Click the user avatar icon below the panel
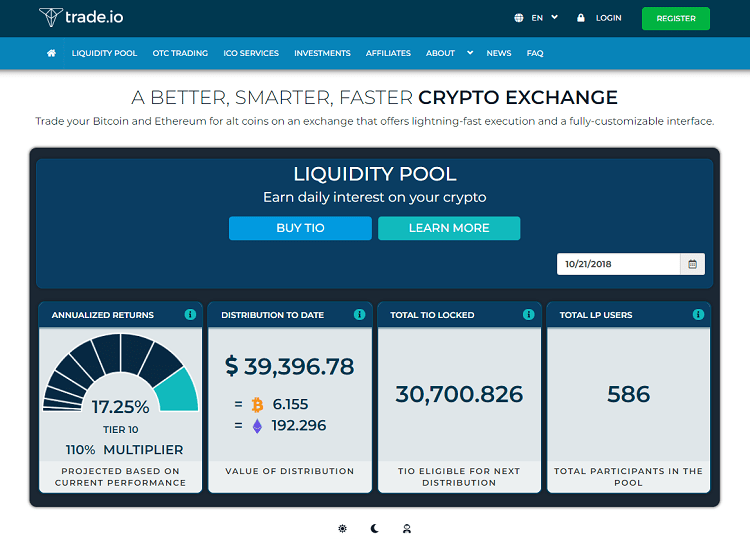The height and width of the screenshot is (539, 750). pos(407,528)
